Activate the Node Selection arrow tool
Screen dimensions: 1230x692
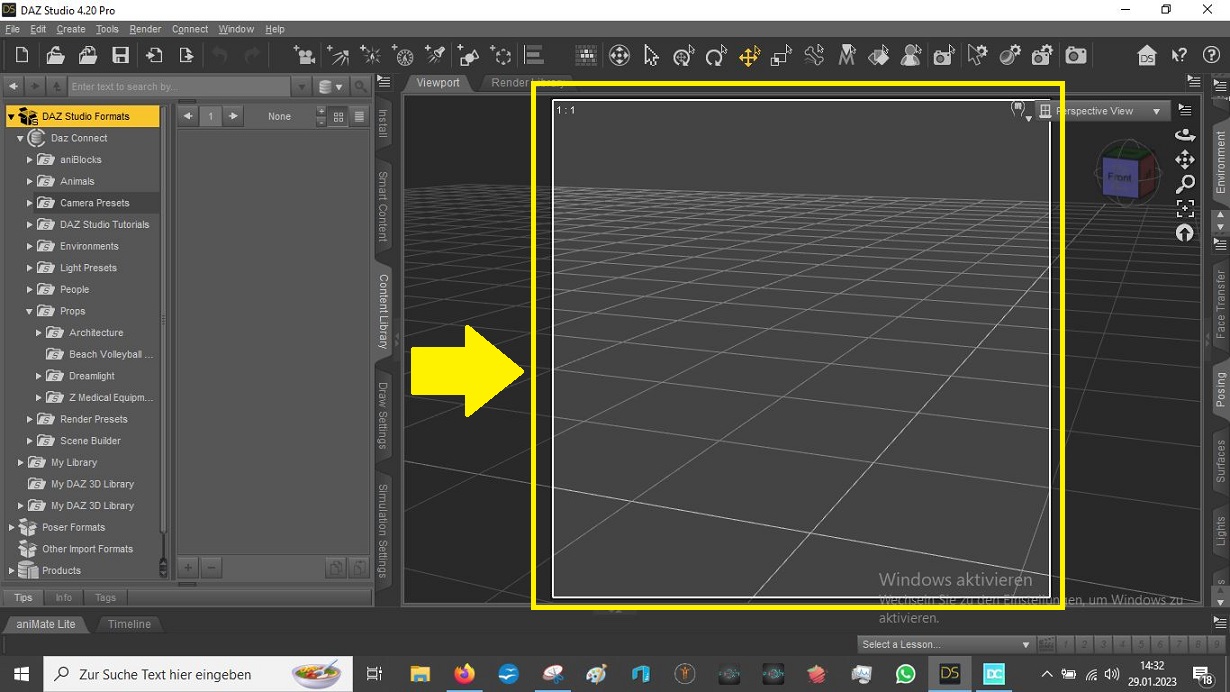pyautogui.click(x=651, y=56)
